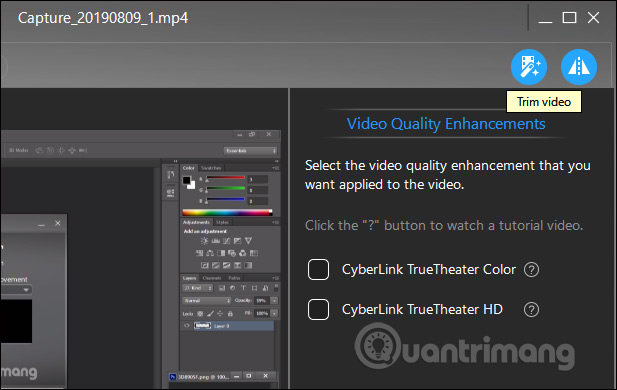Switch to Color tab in Photoshop preview
The image size is (617, 390).
click(x=188, y=168)
